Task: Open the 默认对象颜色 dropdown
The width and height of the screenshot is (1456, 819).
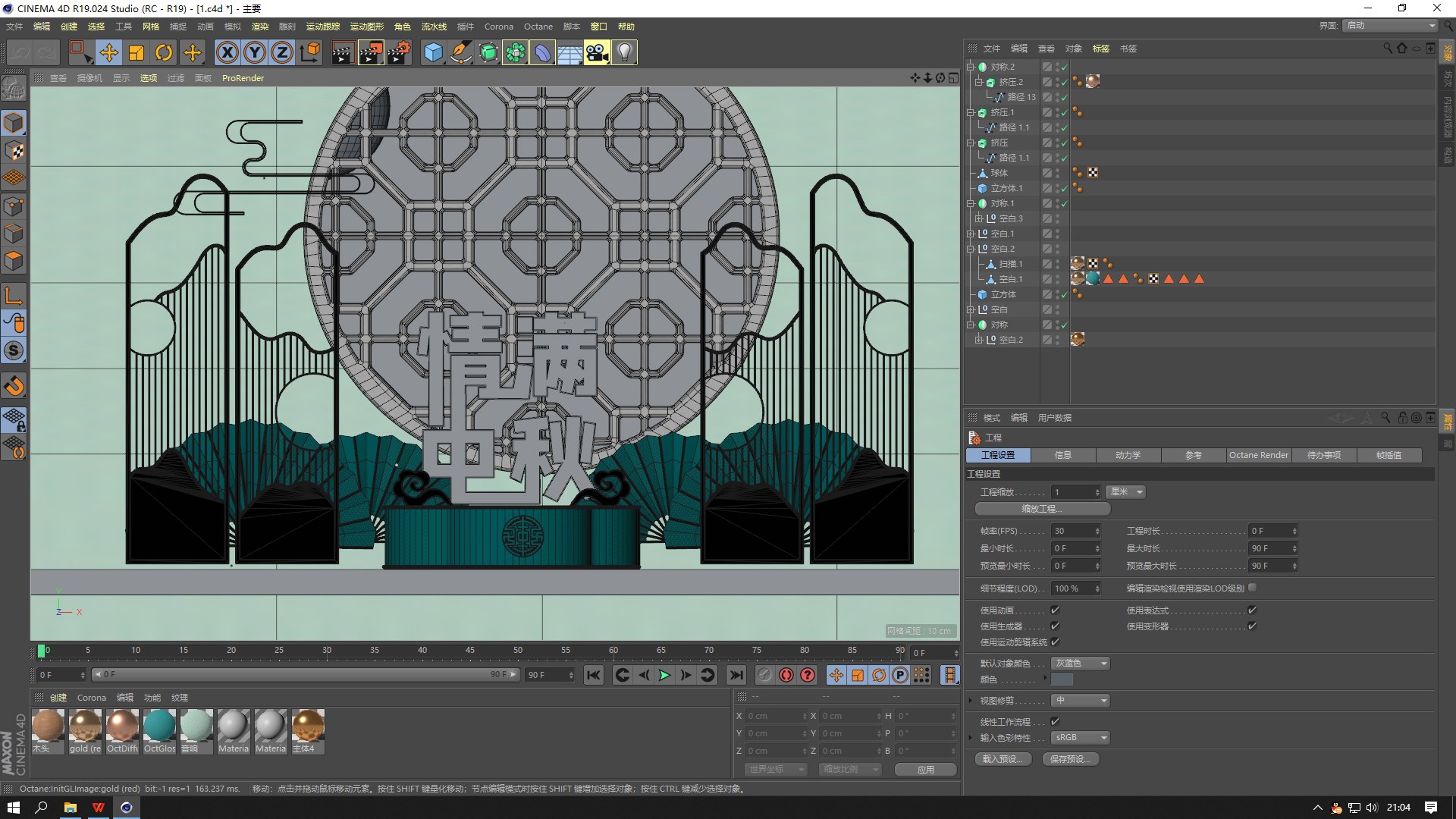Action: 1081,663
